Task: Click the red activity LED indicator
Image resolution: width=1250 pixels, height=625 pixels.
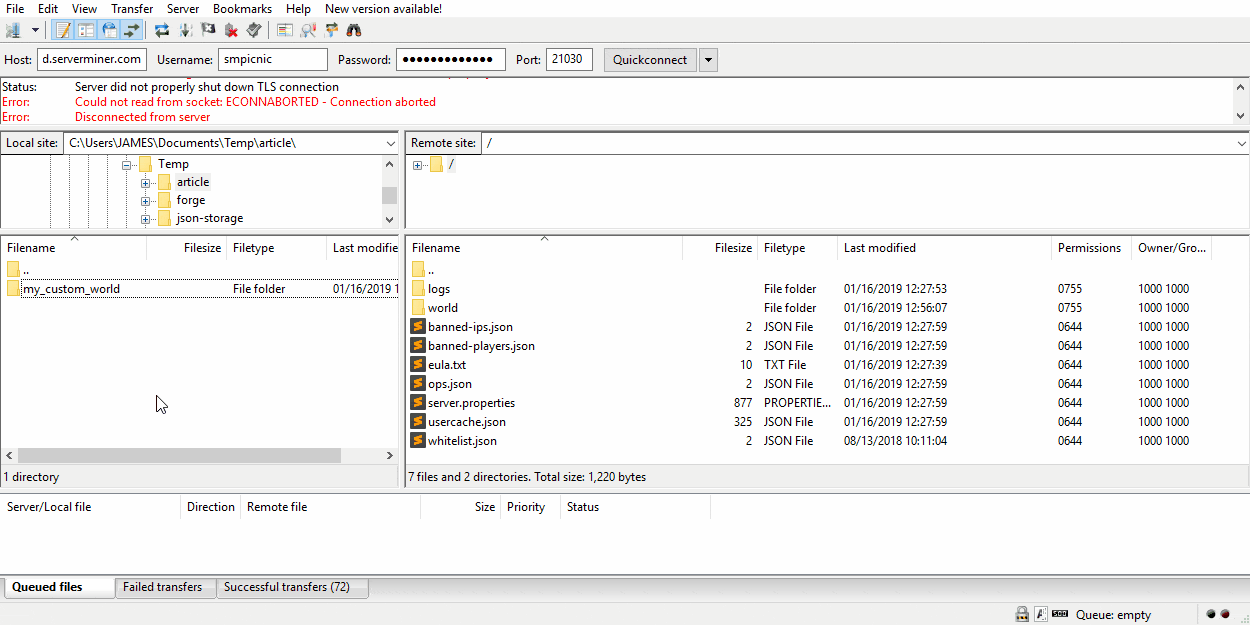Action: pyautogui.click(x=1225, y=614)
